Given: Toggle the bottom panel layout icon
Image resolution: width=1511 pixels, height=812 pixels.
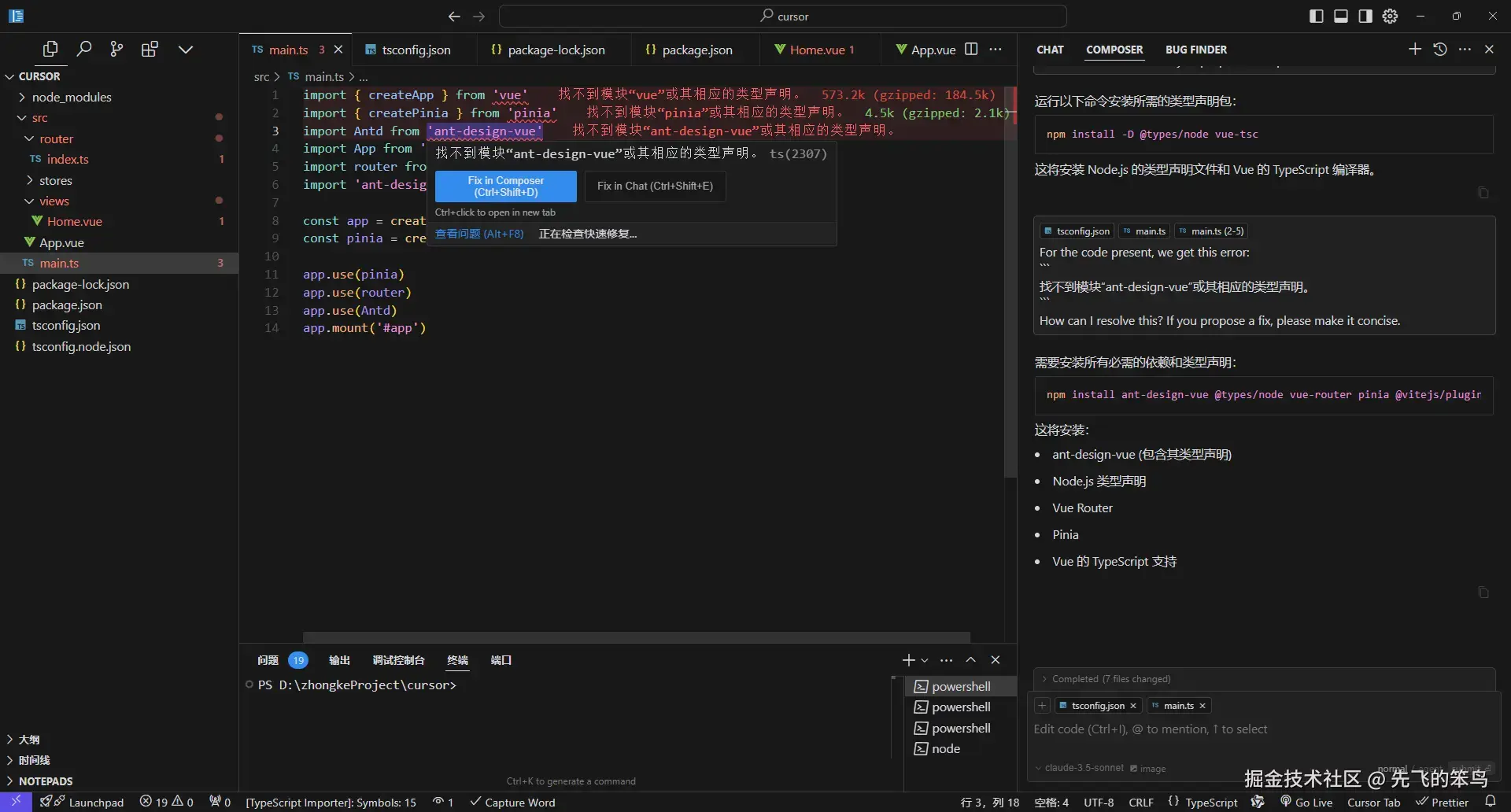Looking at the screenshot, I should pos(1340,16).
